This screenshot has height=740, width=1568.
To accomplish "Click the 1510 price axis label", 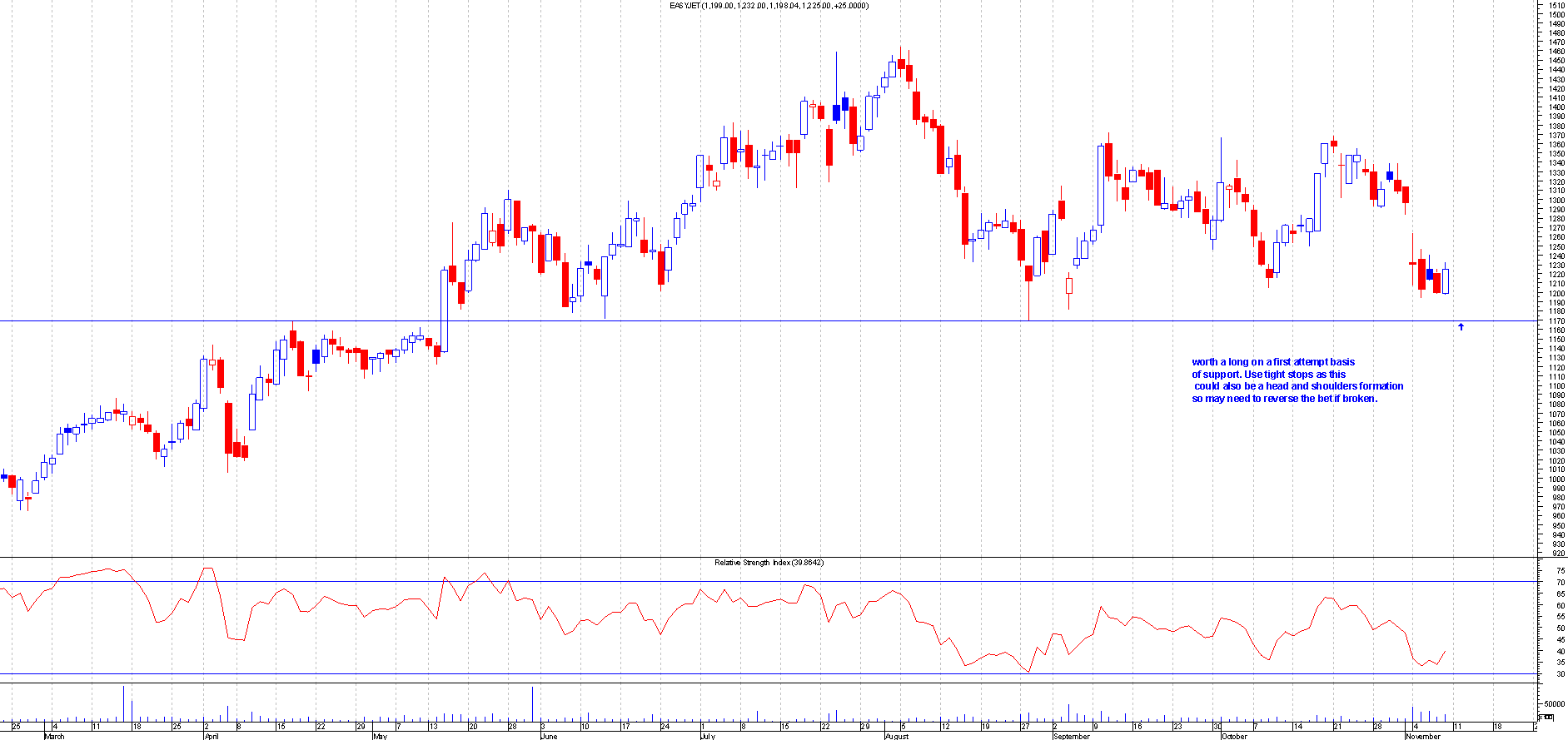I will click(x=1556, y=5).
